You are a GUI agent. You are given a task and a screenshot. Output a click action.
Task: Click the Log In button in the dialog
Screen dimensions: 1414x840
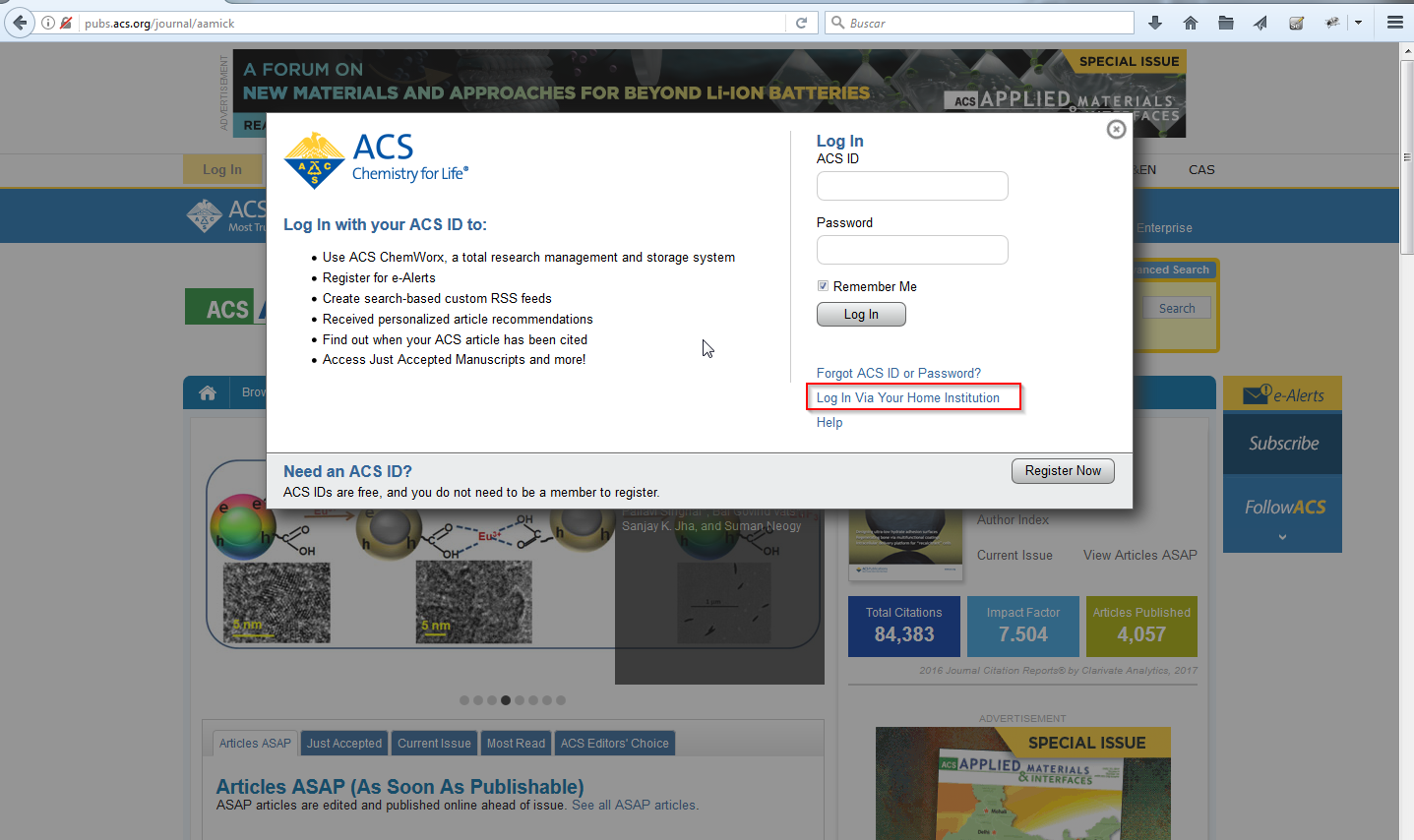(x=861, y=315)
